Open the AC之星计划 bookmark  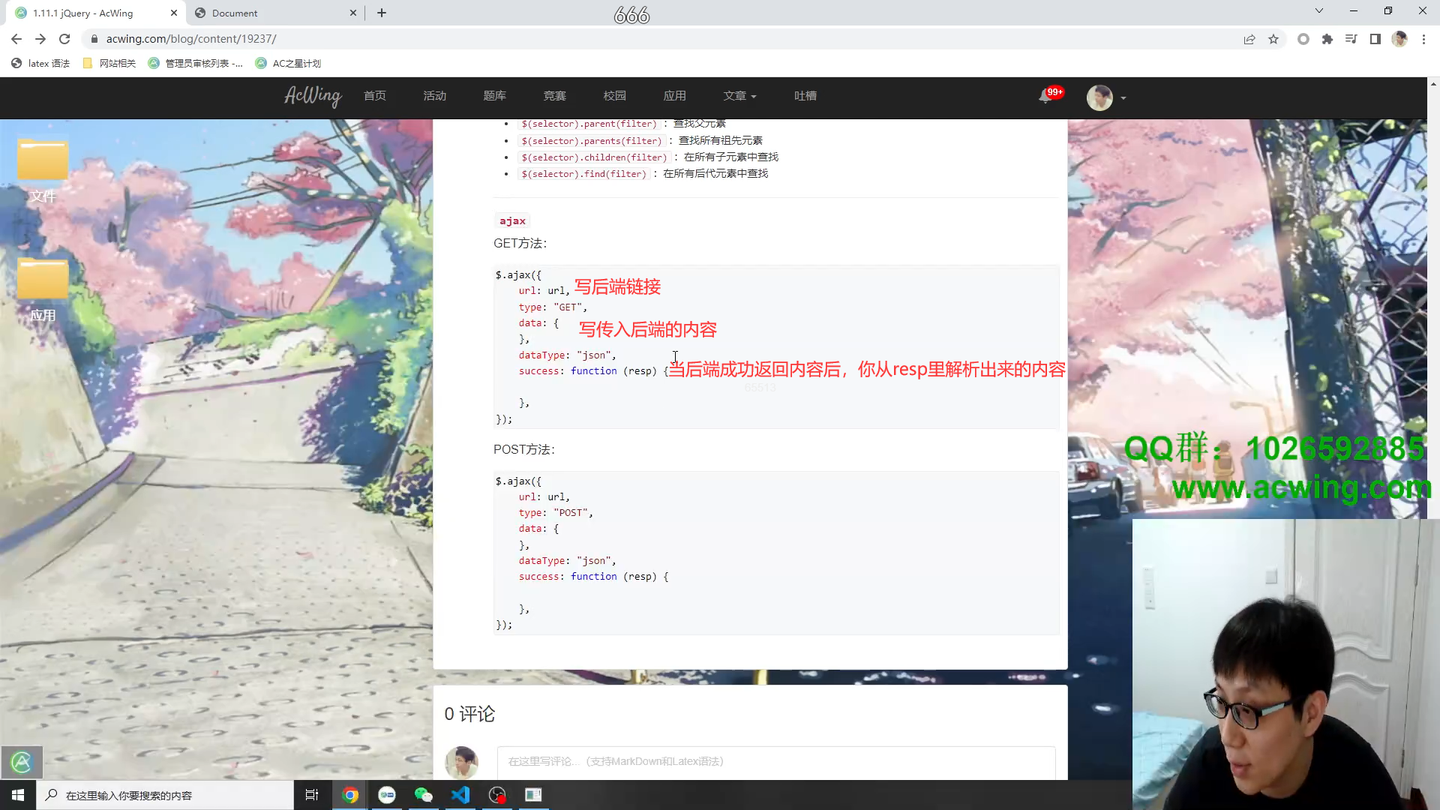(288, 63)
